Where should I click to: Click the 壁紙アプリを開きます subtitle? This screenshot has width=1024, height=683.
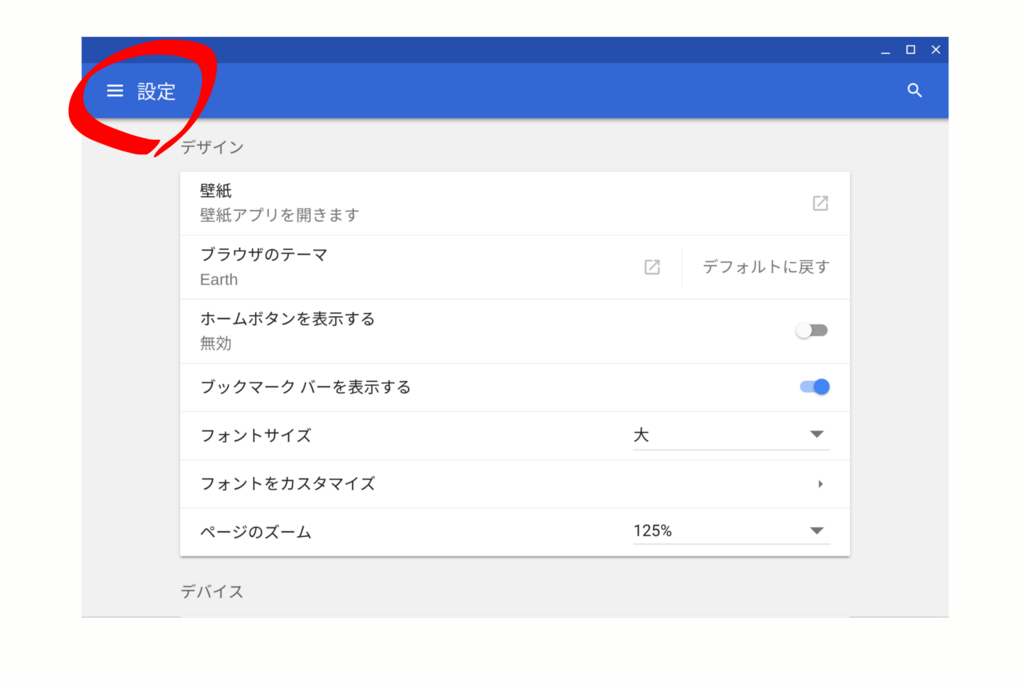(x=280, y=215)
